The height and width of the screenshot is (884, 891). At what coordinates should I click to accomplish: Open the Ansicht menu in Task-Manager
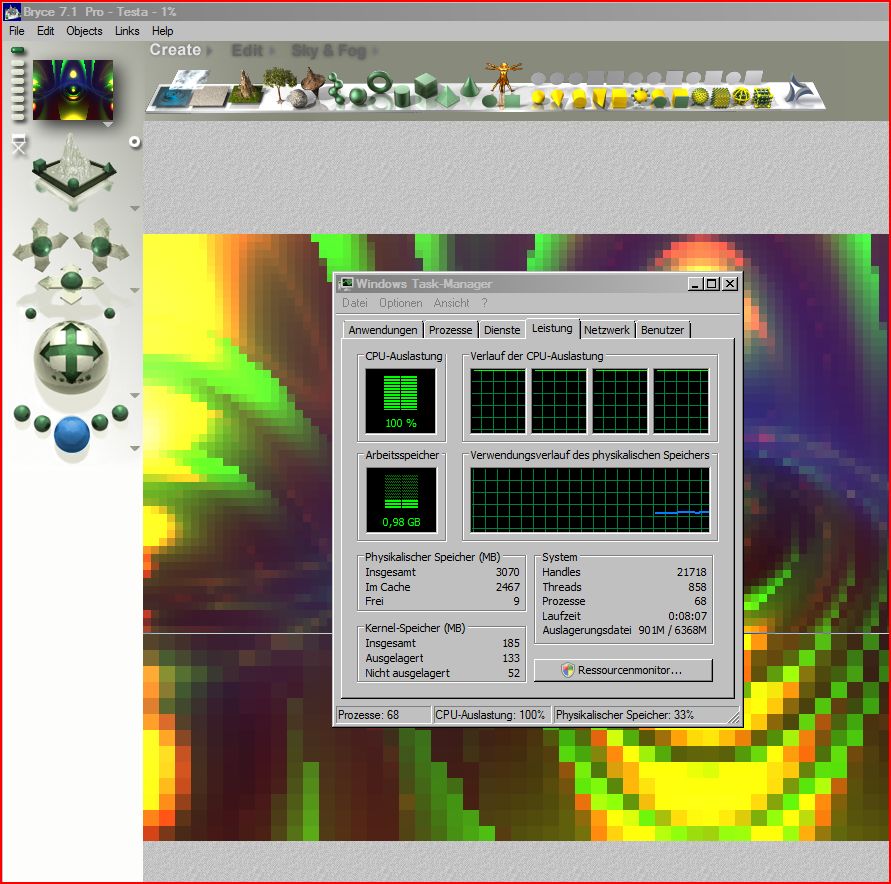(451, 303)
